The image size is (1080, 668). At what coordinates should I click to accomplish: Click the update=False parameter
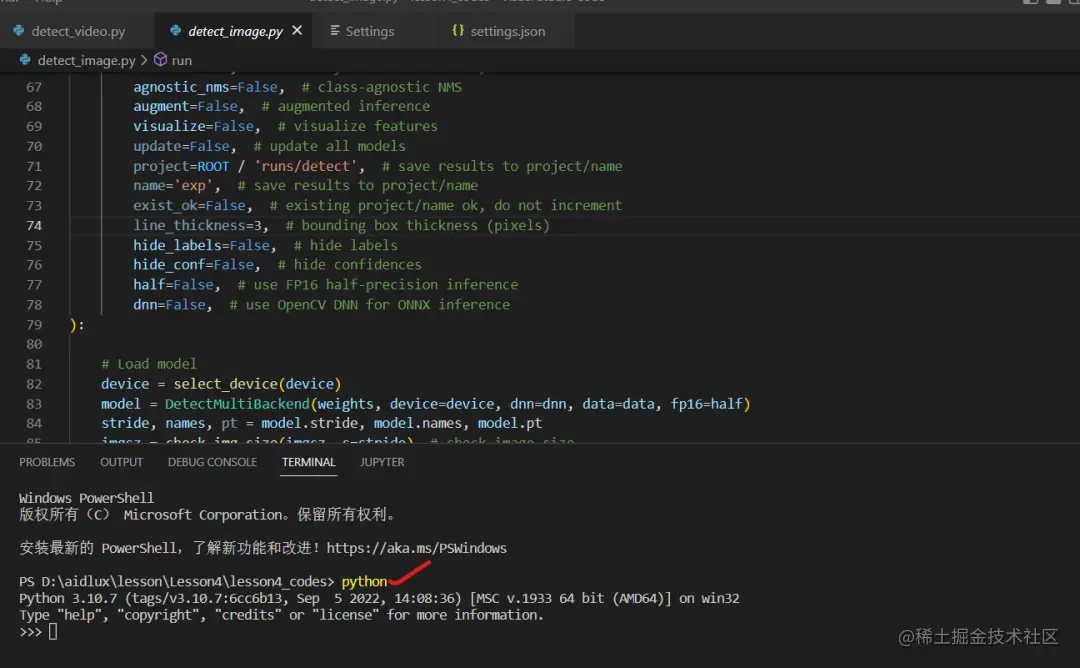181,147
